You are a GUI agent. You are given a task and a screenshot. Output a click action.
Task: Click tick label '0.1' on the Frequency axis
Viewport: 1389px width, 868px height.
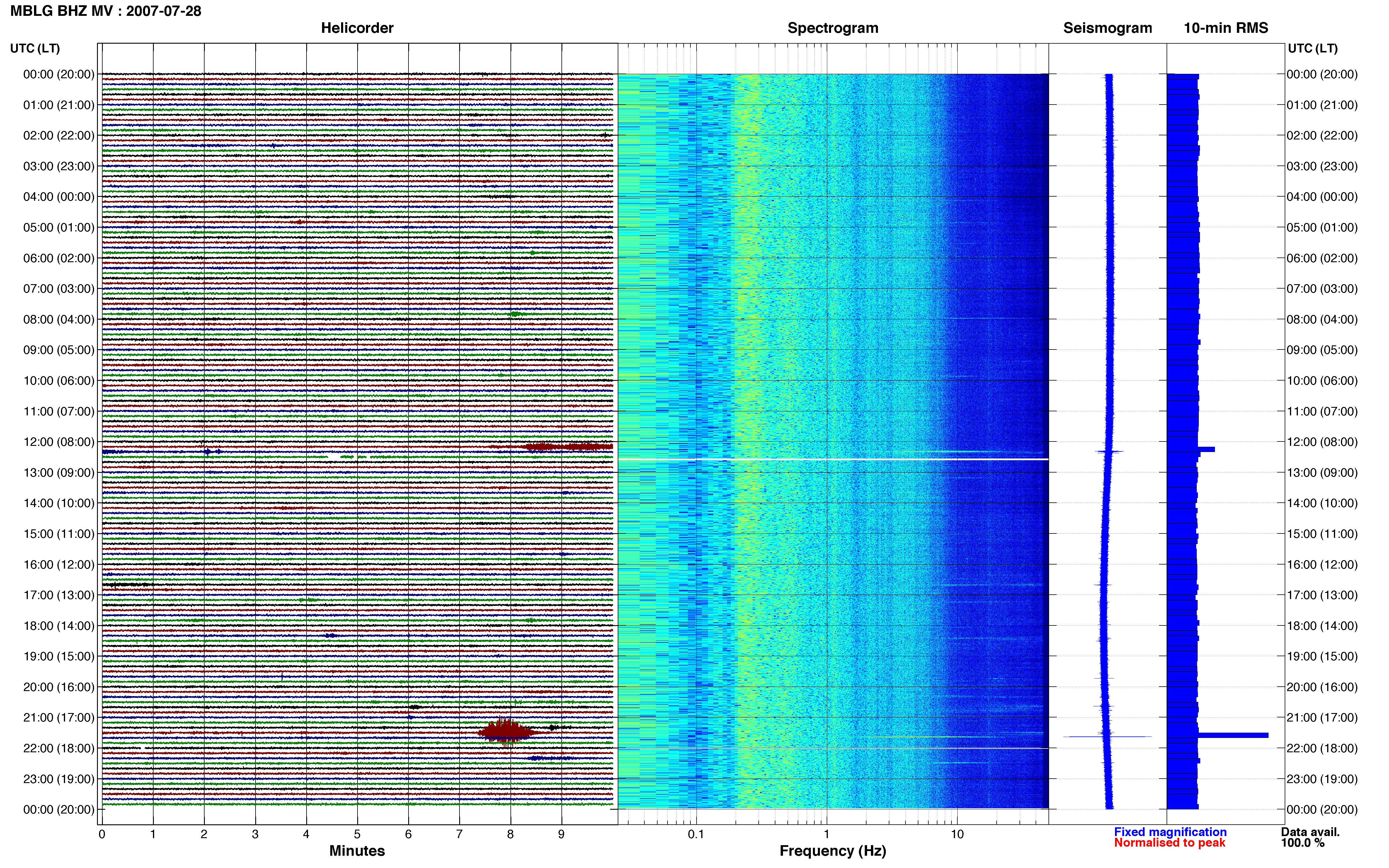(x=696, y=835)
